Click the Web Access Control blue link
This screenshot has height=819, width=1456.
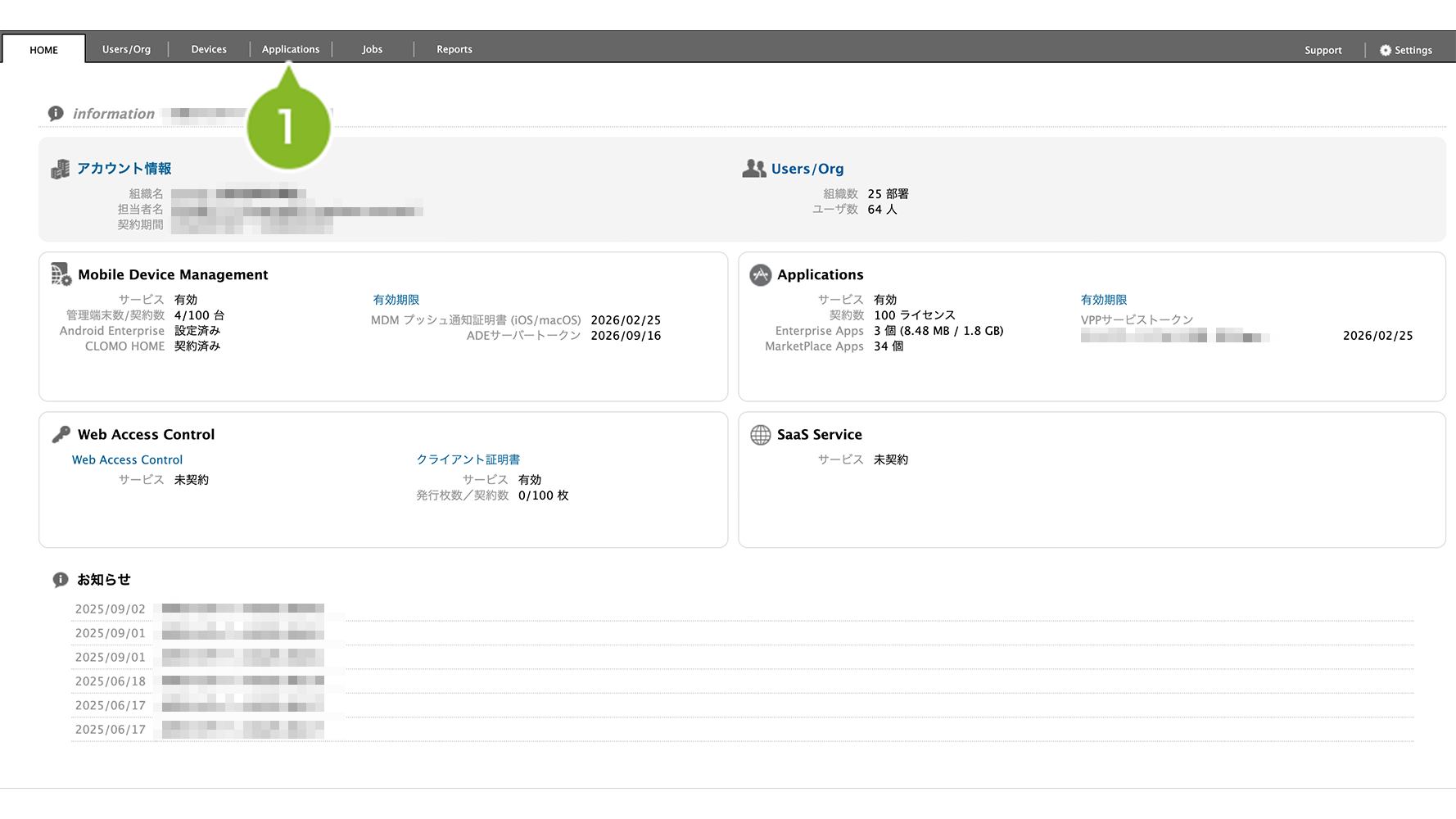(127, 460)
